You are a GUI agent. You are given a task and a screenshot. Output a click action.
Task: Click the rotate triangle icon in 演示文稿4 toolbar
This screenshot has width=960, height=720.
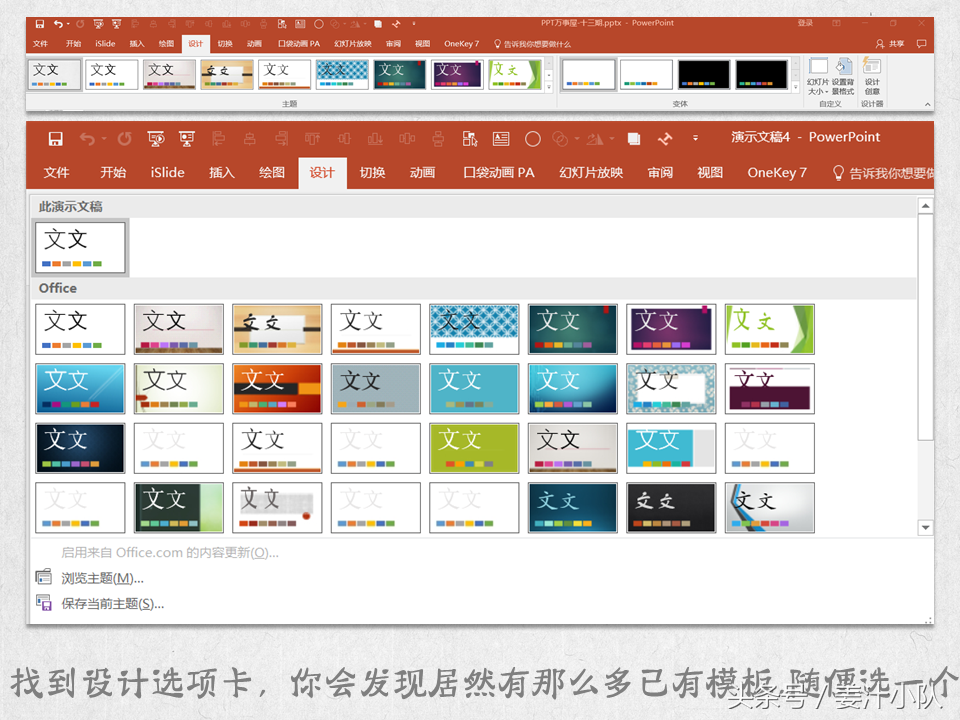[594, 139]
